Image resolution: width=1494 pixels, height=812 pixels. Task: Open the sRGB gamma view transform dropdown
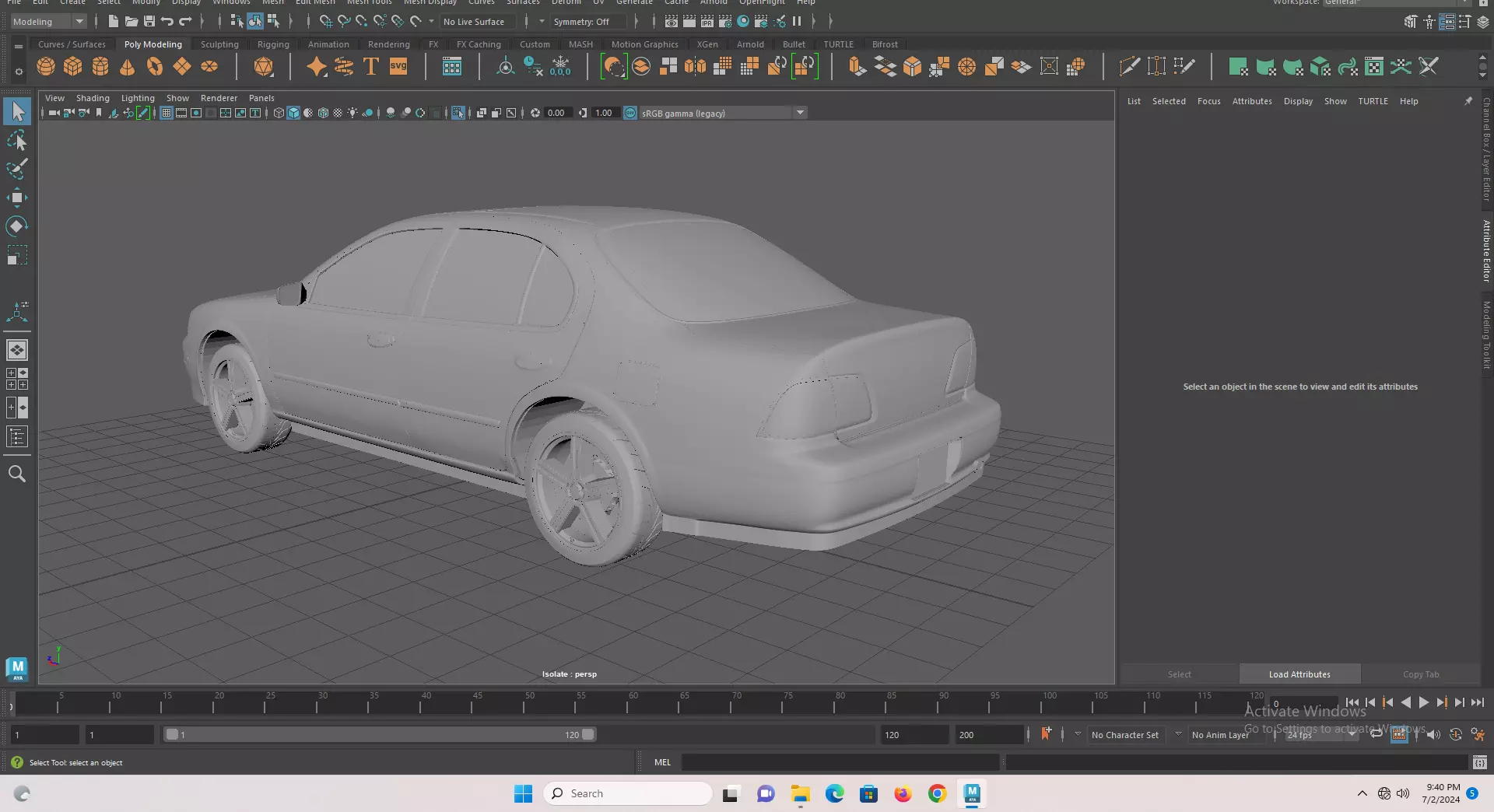(723, 113)
